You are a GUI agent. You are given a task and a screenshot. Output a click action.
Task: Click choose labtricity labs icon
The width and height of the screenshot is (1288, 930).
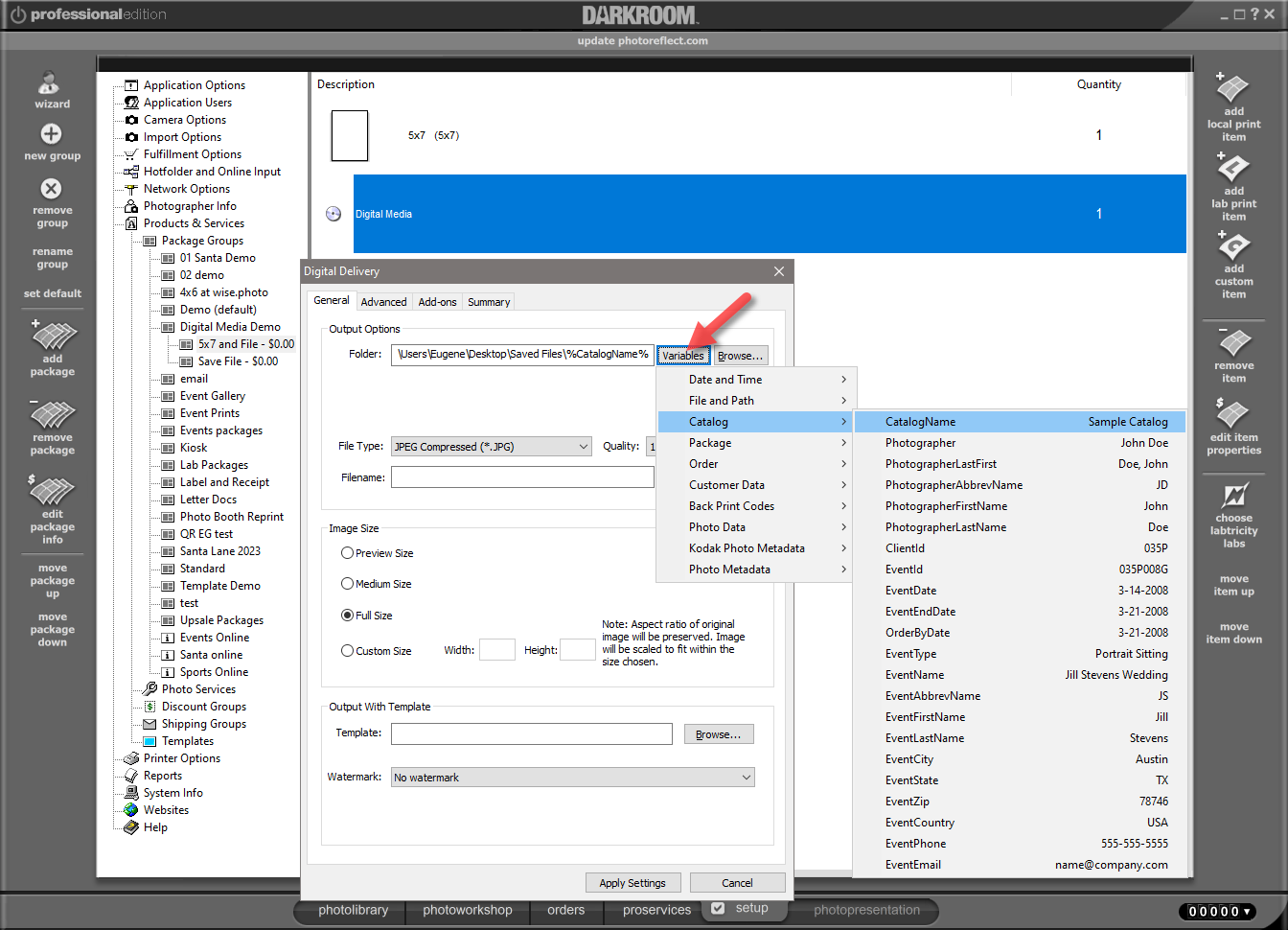[x=1233, y=496]
